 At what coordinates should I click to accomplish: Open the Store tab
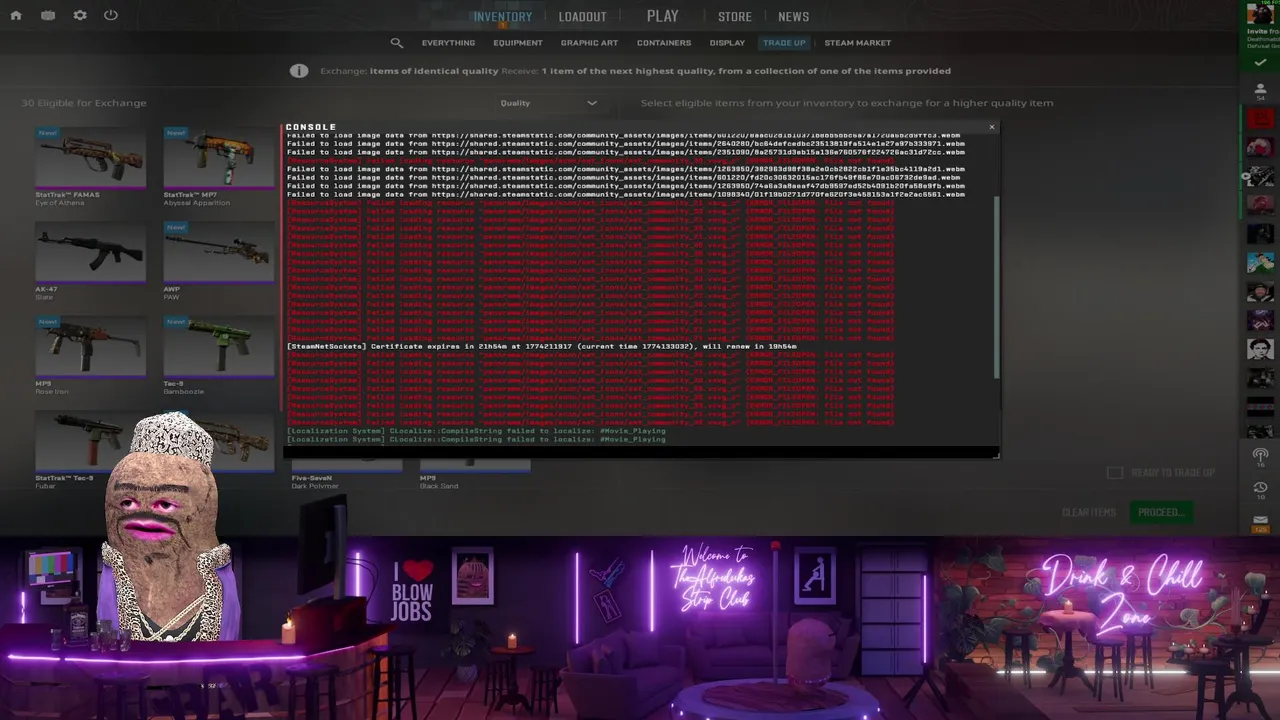(734, 17)
